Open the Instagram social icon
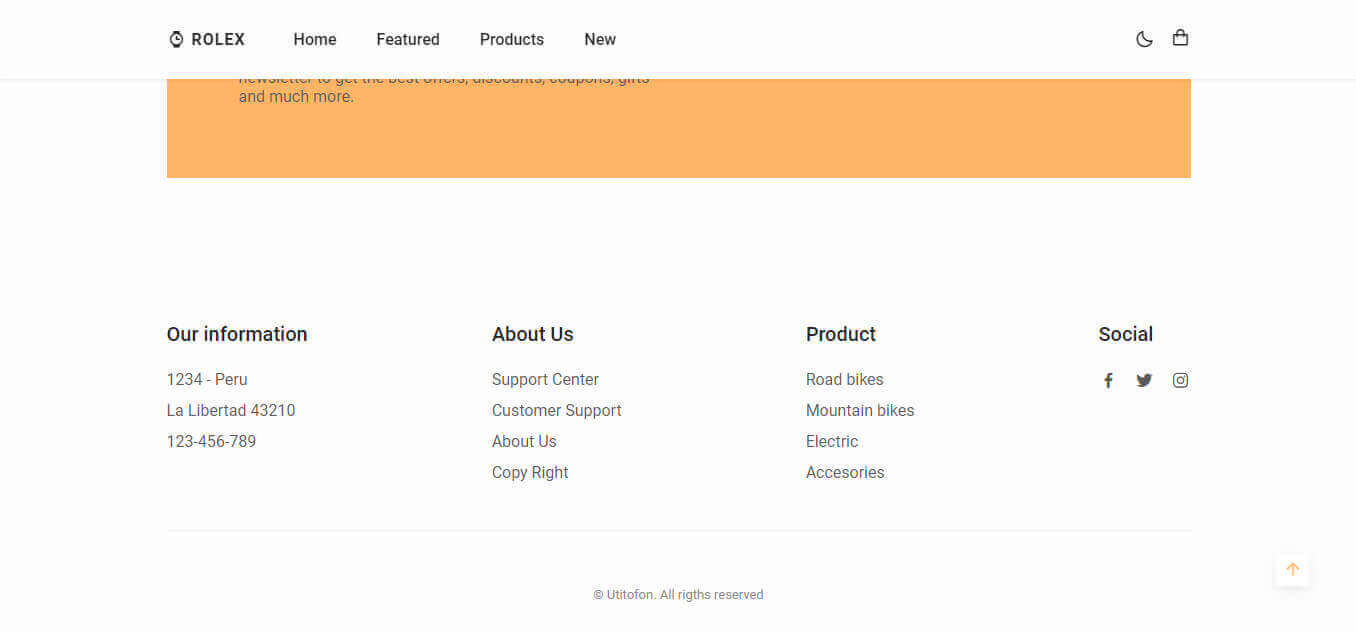This screenshot has height=633, width=1356. (1180, 380)
